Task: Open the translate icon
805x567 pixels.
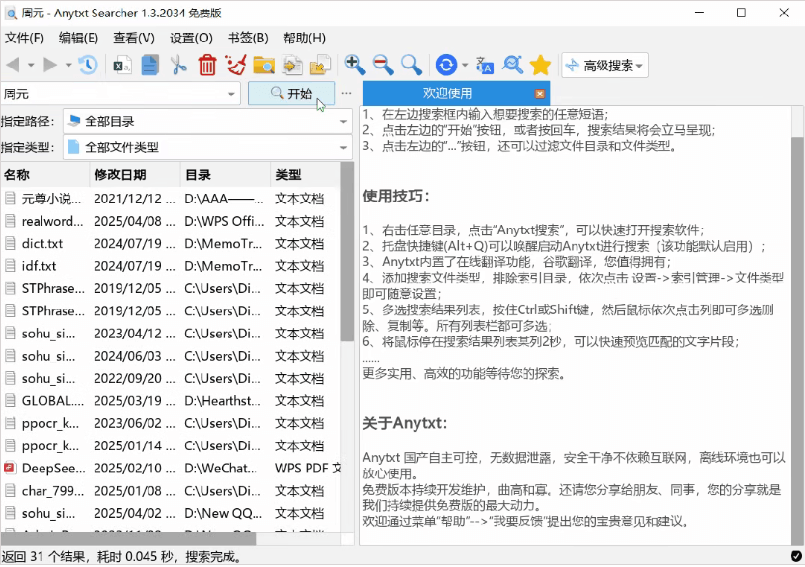Action: click(485, 65)
